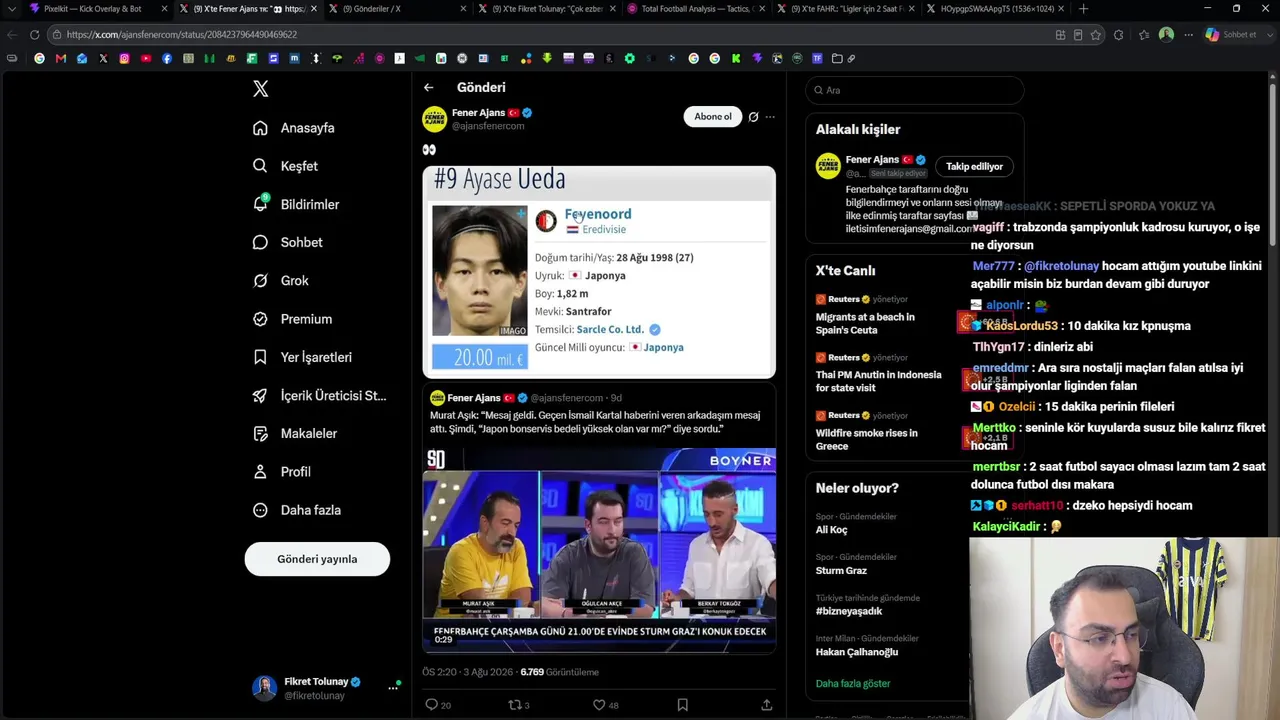Play the quoted video of the TV panel

(599, 550)
